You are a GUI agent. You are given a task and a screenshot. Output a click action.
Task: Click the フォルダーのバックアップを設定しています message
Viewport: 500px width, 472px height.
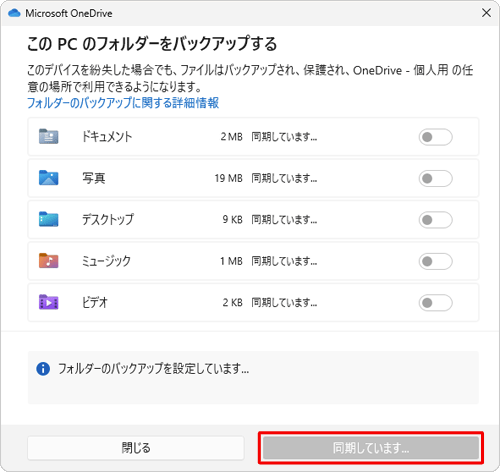tap(153, 369)
